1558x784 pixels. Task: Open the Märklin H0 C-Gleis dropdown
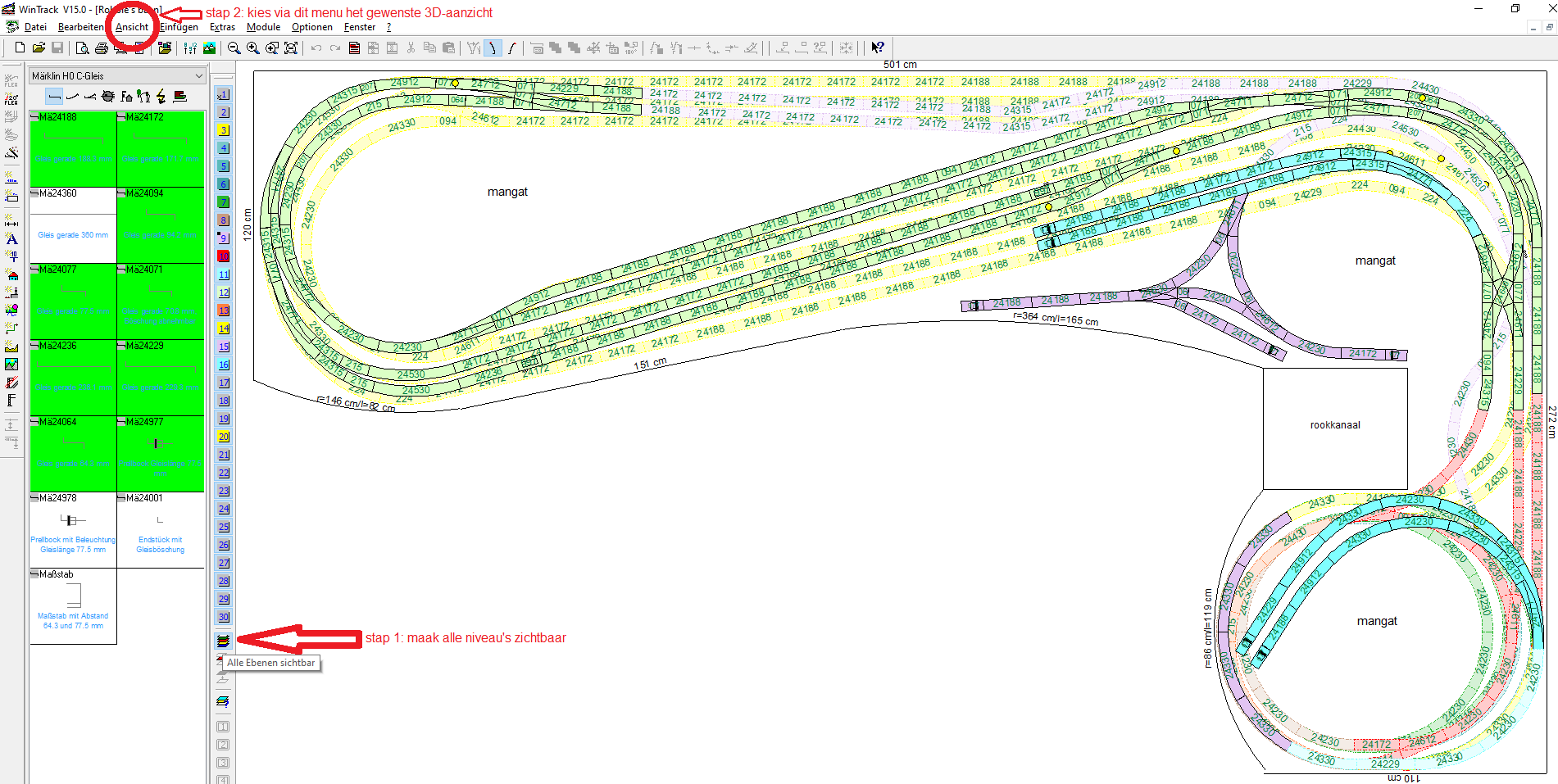[x=116, y=76]
